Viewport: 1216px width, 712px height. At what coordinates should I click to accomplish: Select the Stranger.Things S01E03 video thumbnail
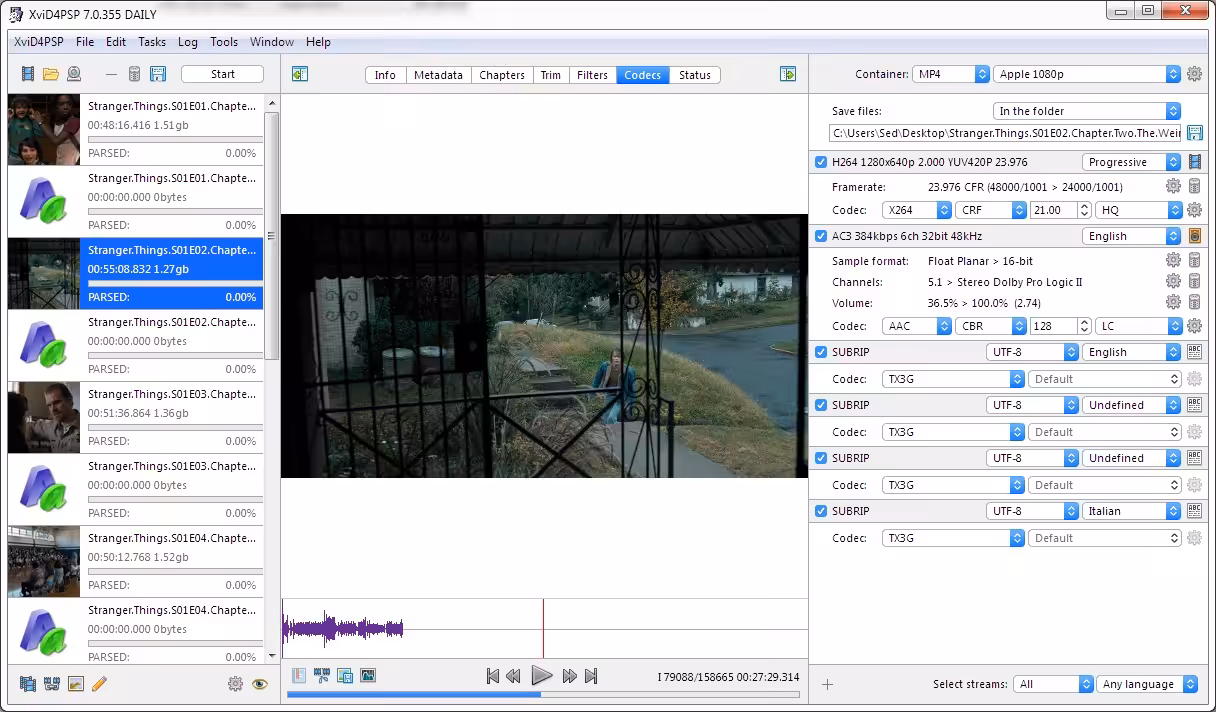tap(44, 417)
